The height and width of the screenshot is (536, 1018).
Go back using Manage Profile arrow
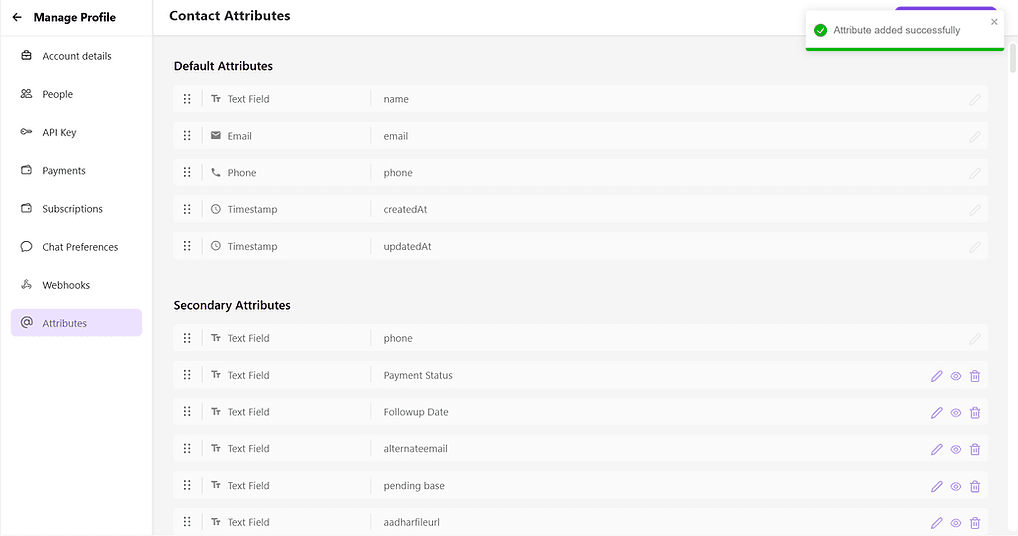pos(18,18)
